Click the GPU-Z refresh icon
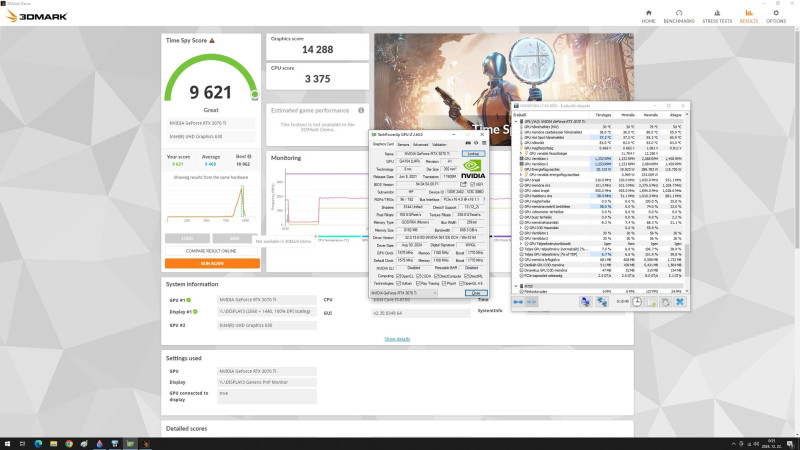This screenshot has width=800, height=450. (476, 143)
